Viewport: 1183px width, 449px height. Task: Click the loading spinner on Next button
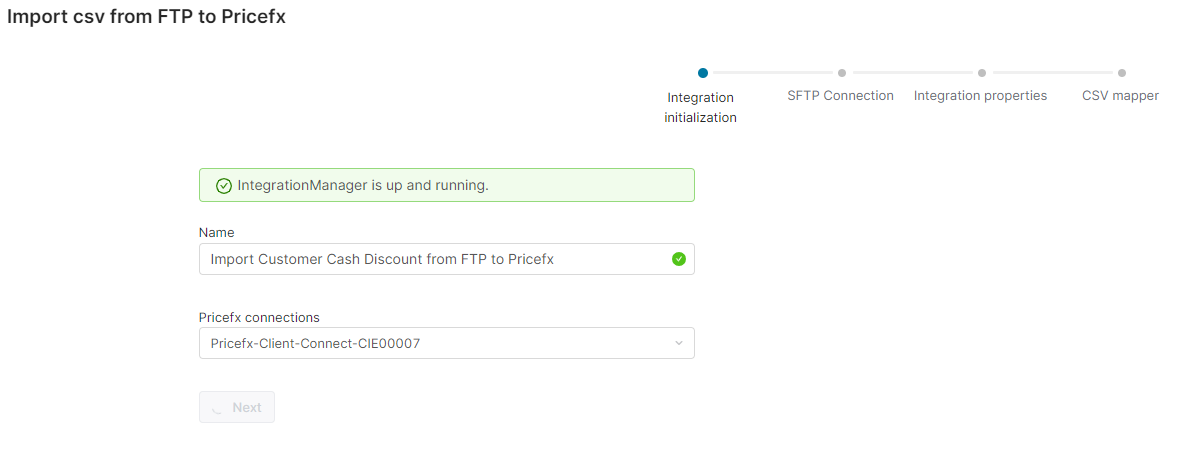217,407
